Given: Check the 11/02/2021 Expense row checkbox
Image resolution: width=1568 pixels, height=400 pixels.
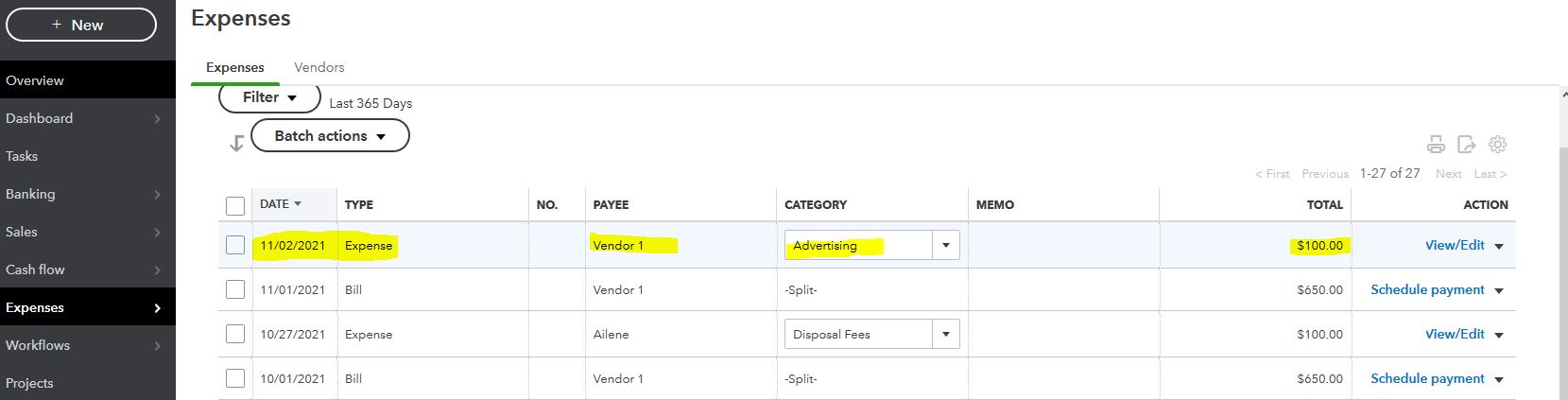Looking at the screenshot, I should pos(235,245).
